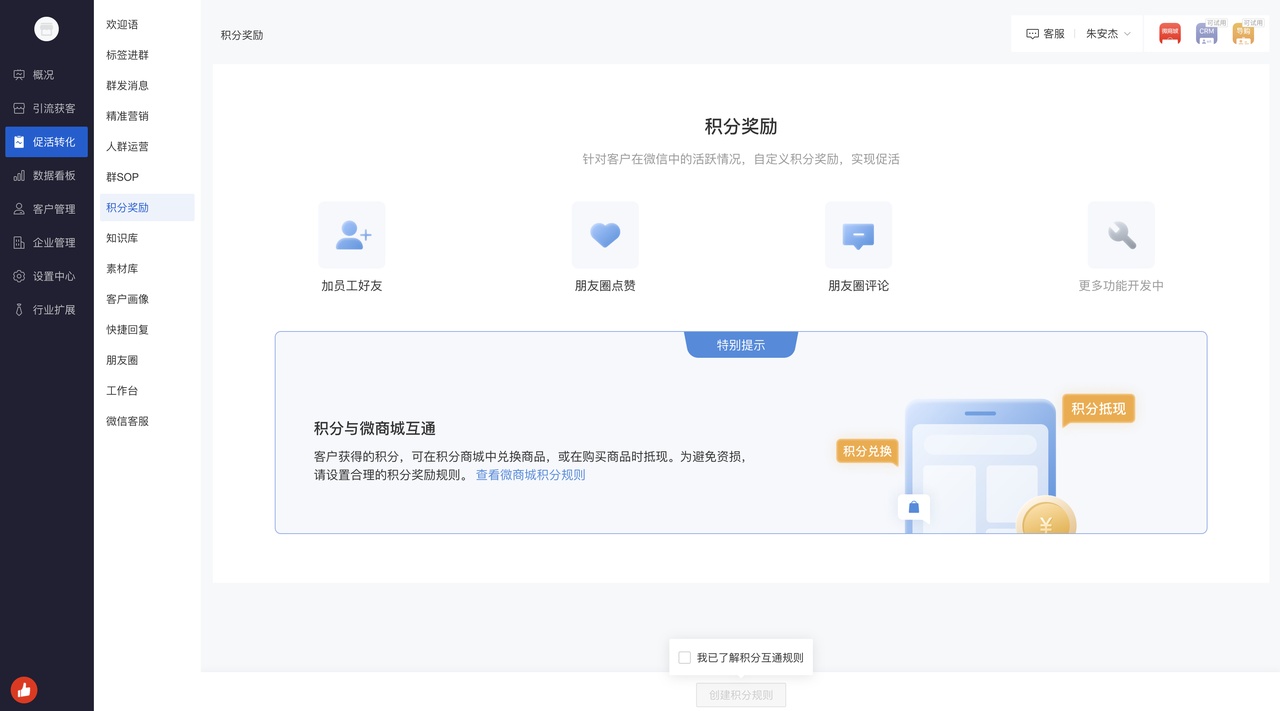This screenshot has width=1280, height=711.
Task: Click the 加员工好友 add-friend icon
Action: click(x=352, y=235)
